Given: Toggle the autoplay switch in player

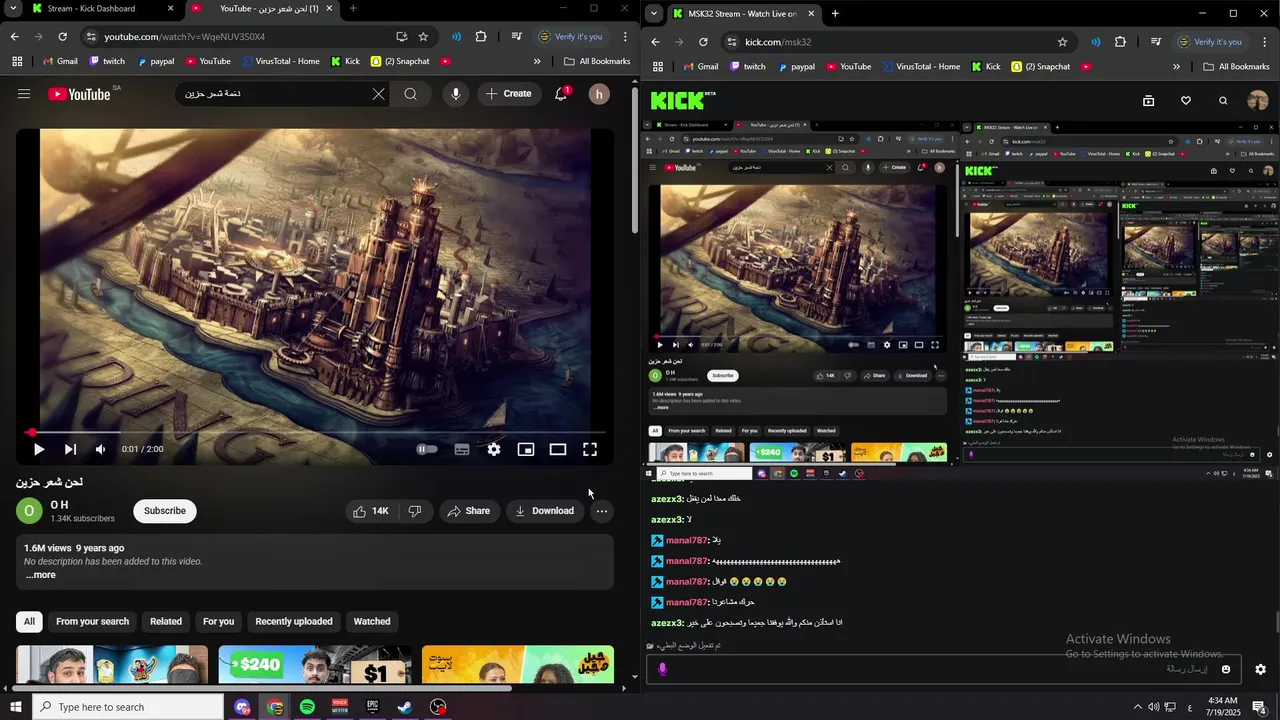Looking at the screenshot, I should pos(427,450).
